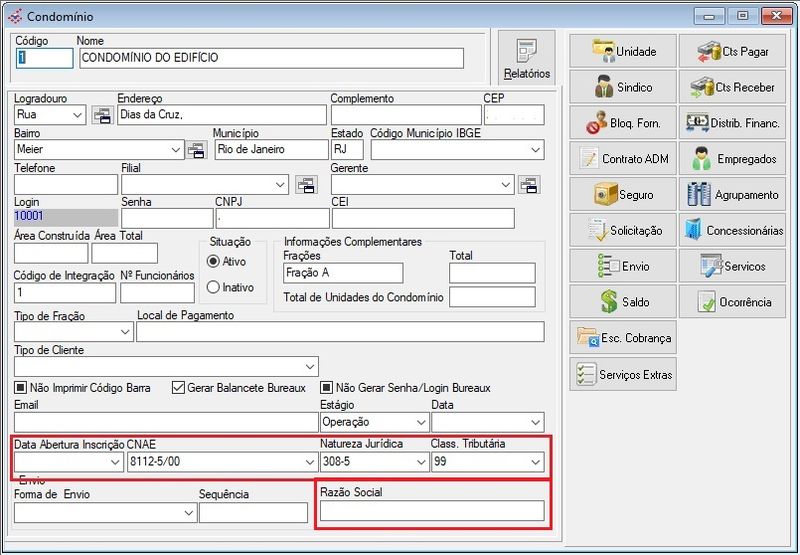Screen dimensions: 800x555
Task: Click the Sequência input field
Action: (x=254, y=513)
